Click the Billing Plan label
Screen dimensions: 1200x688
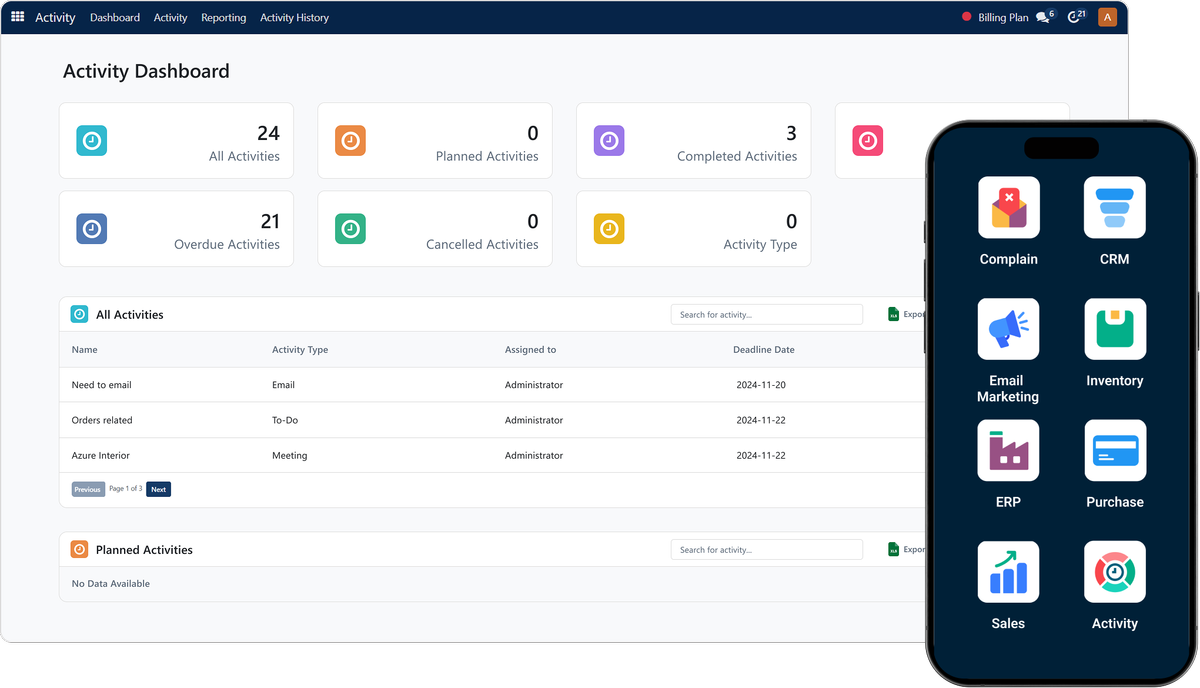pyautogui.click(x=1003, y=18)
